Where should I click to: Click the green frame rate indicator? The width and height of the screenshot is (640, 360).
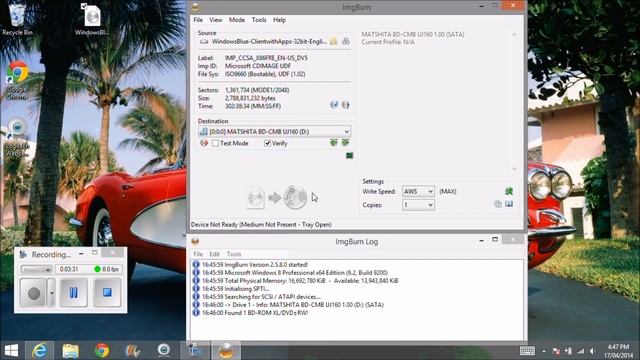coord(97,269)
